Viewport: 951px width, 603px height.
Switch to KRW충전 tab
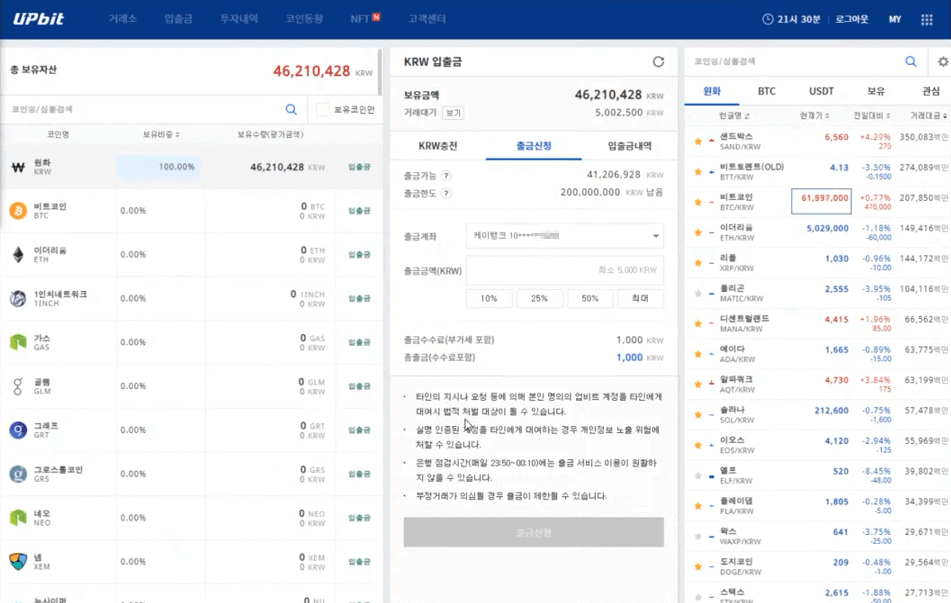(438, 146)
